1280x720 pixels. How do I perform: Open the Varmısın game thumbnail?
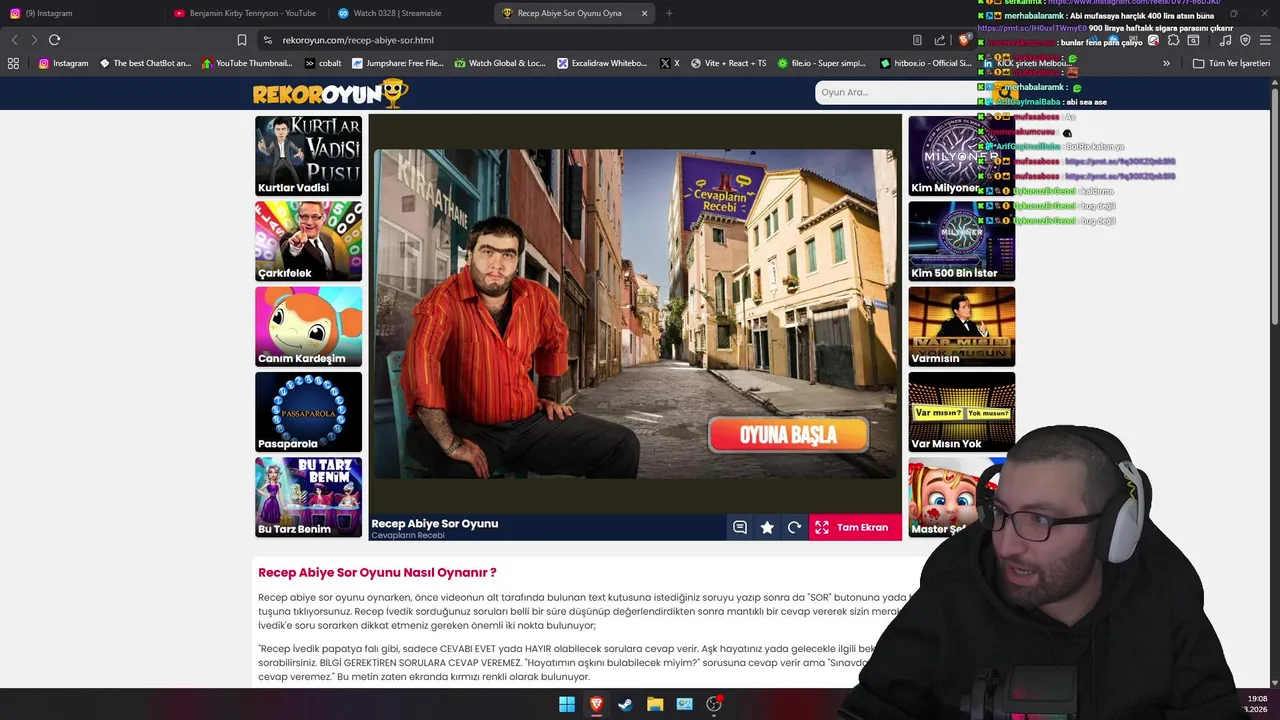[x=961, y=326]
